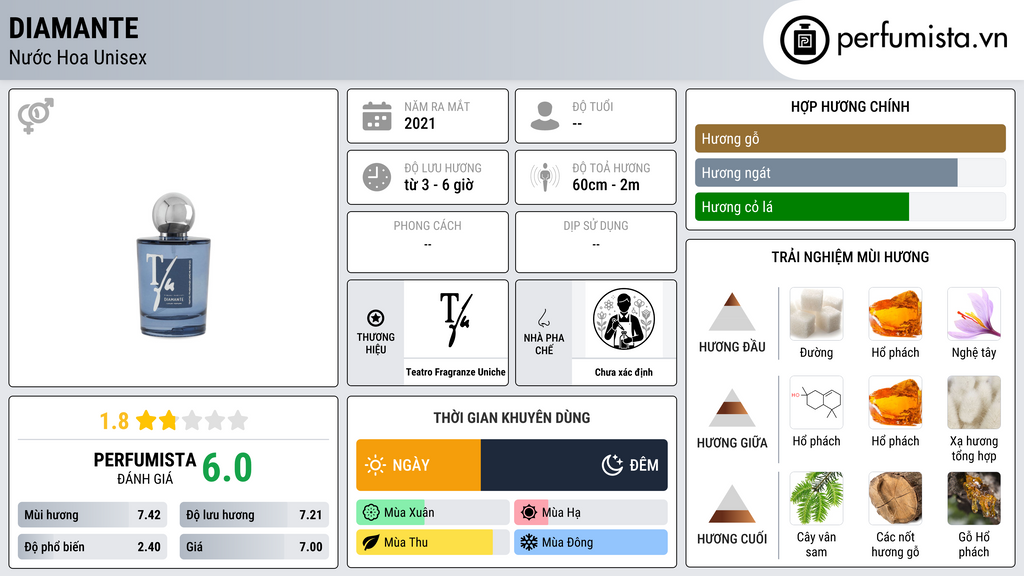Click the Mùa Hạ season bar
The height and width of the screenshot is (576, 1024).
(590, 513)
